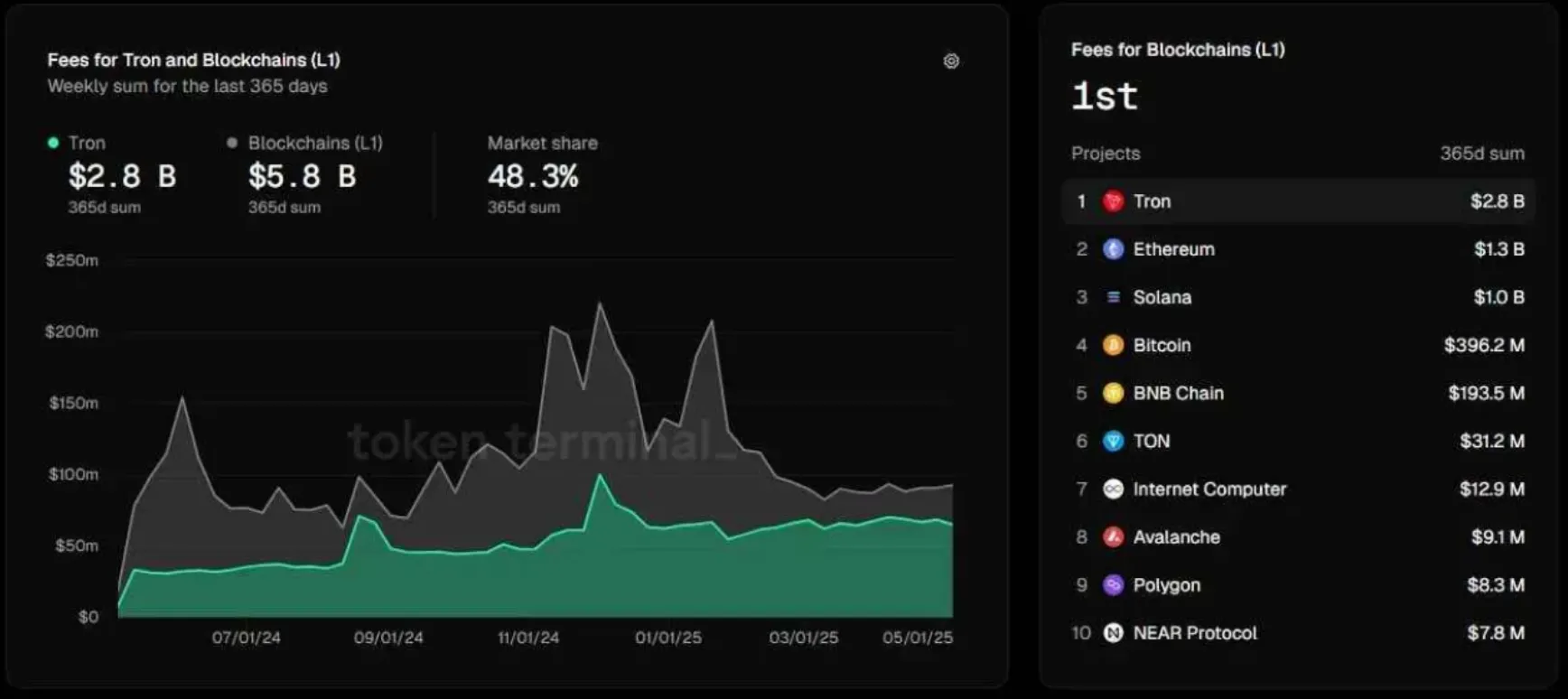Click NEAR Protocol's $7.8 M value
The width and height of the screenshot is (1568, 699).
[1496, 633]
